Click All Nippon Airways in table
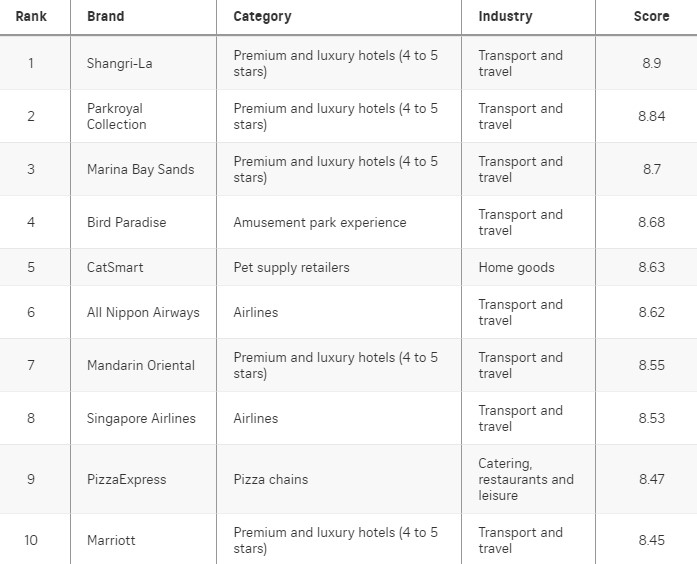This screenshot has height=564, width=697. (x=143, y=312)
